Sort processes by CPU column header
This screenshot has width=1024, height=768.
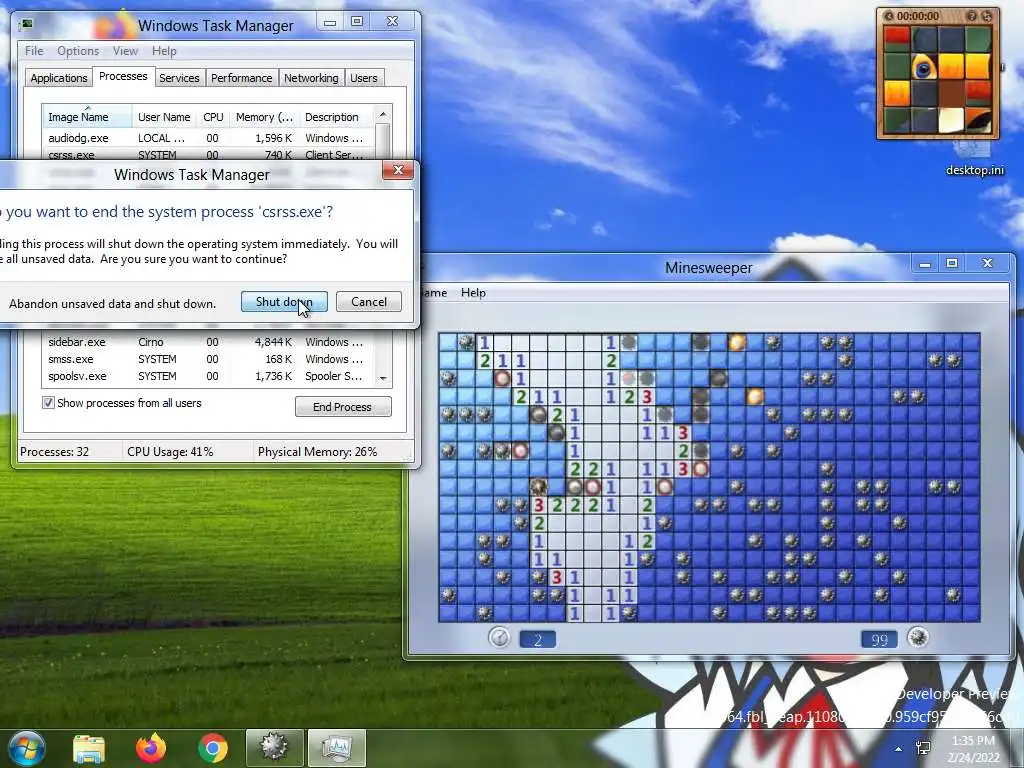pyautogui.click(x=213, y=117)
